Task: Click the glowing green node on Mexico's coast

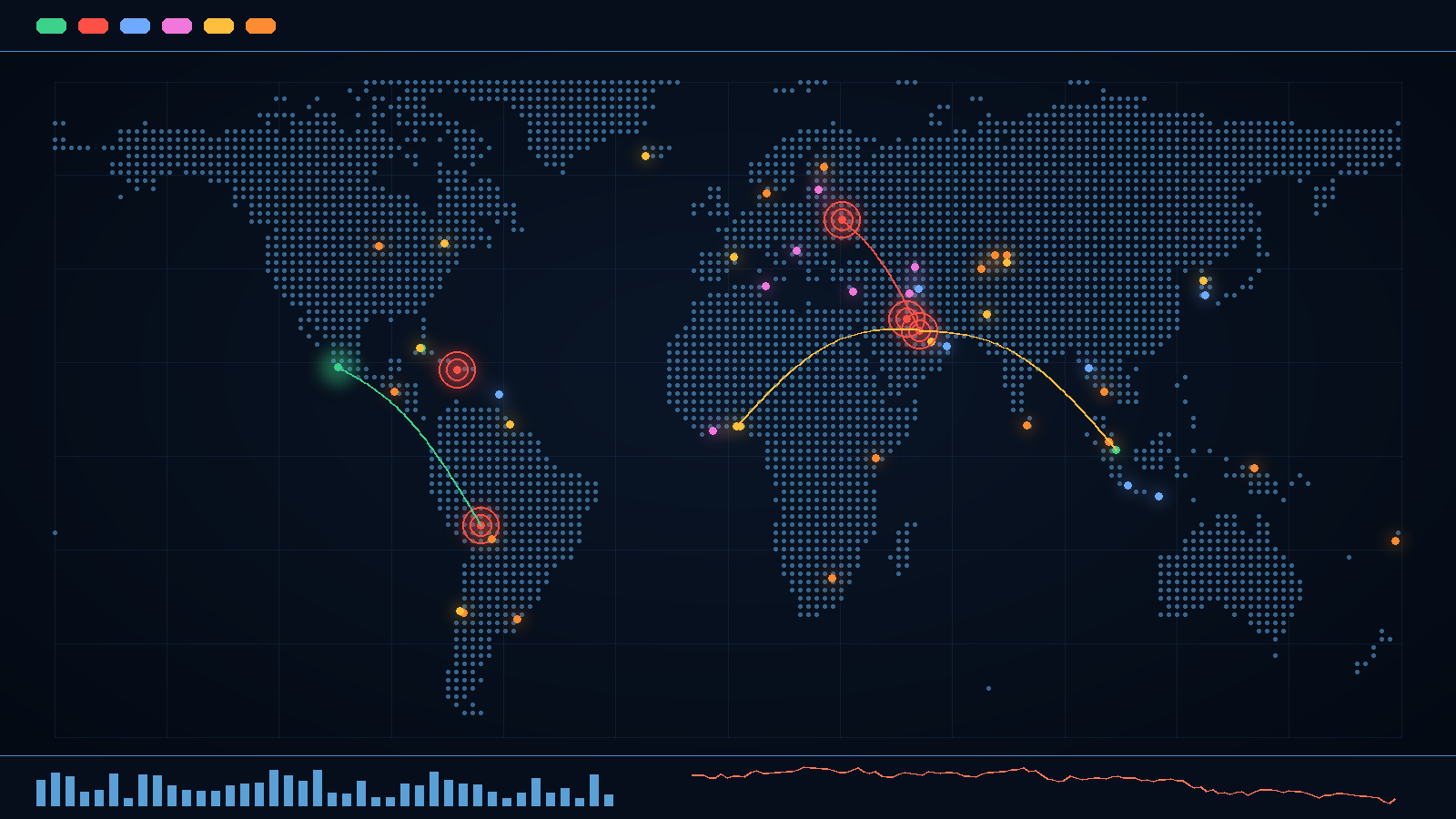Action: [338, 367]
